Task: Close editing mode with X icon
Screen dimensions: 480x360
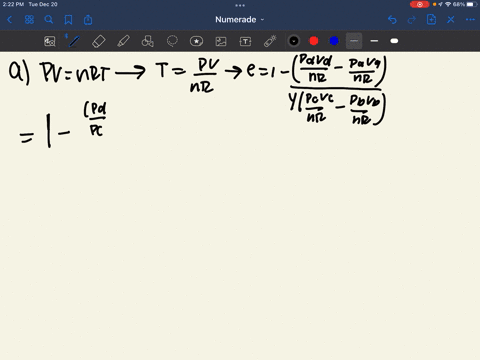Action: point(451,20)
